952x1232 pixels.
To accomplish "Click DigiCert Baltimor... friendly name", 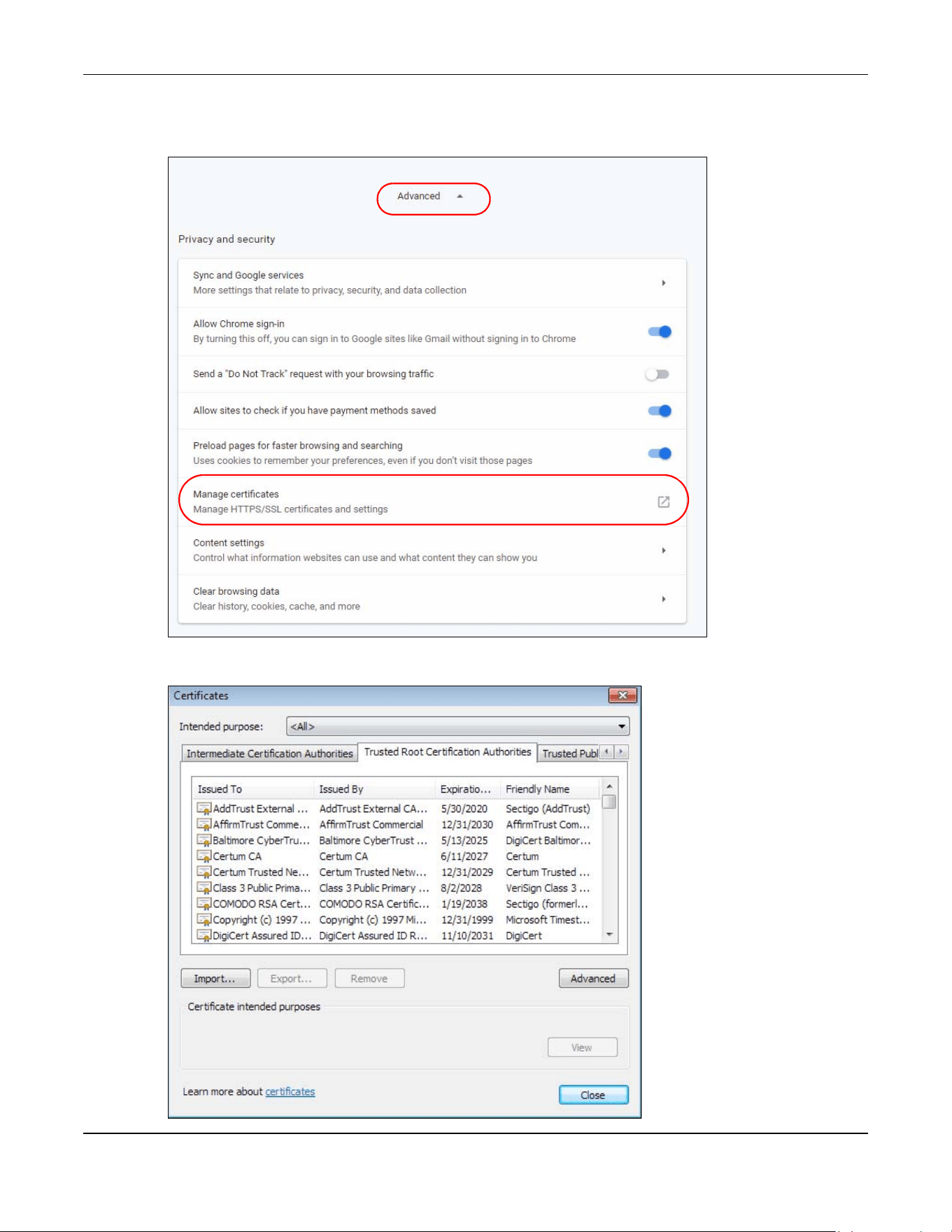I will pos(548,840).
